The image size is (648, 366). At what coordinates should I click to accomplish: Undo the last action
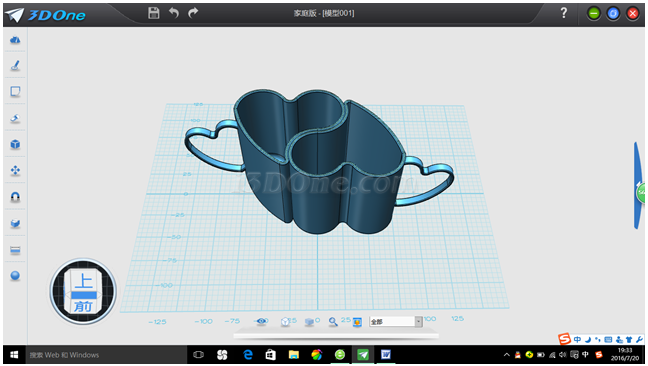pyautogui.click(x=174, y=13)
